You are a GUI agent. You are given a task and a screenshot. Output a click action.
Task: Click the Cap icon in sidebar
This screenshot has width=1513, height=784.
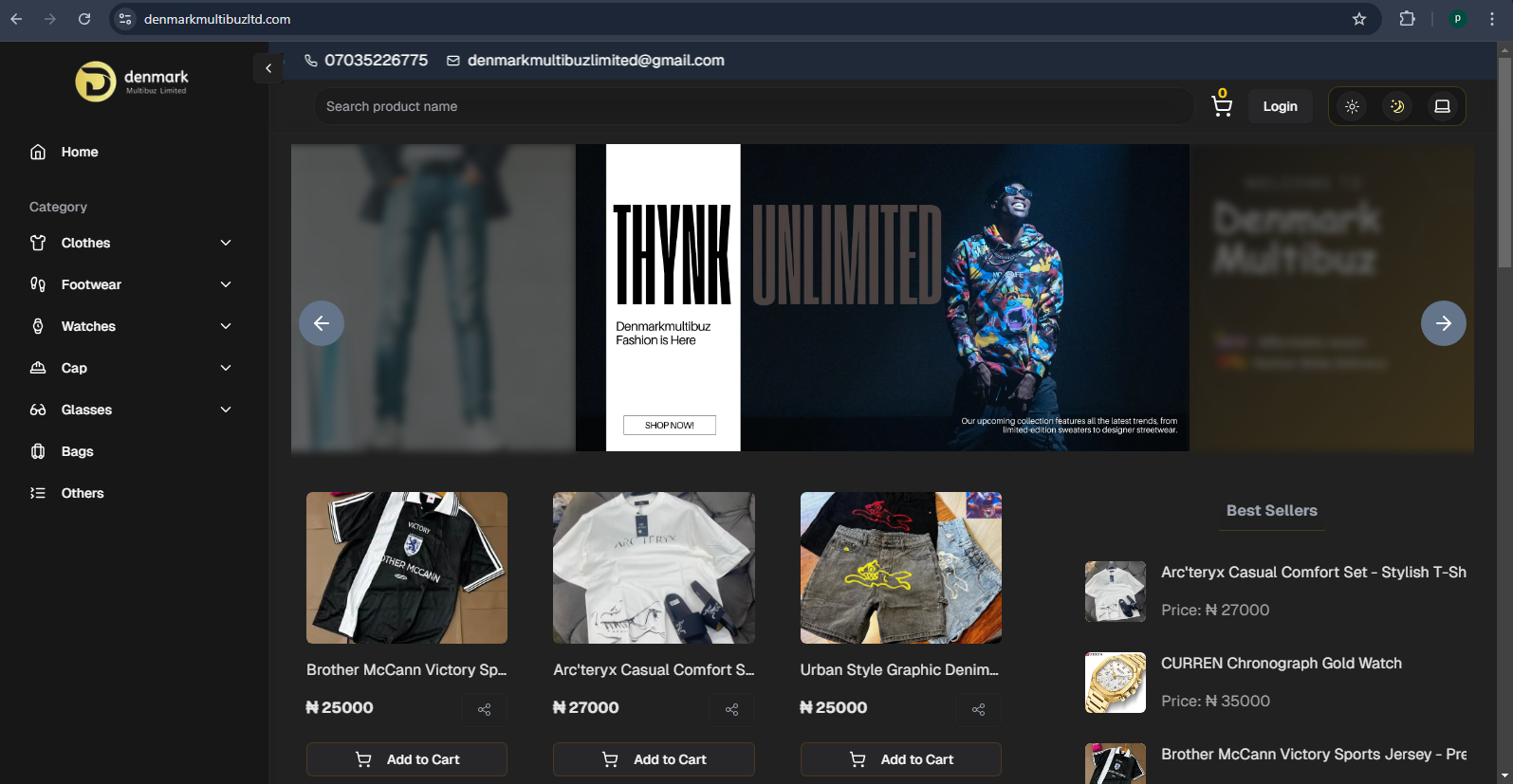tap(38, 368)
